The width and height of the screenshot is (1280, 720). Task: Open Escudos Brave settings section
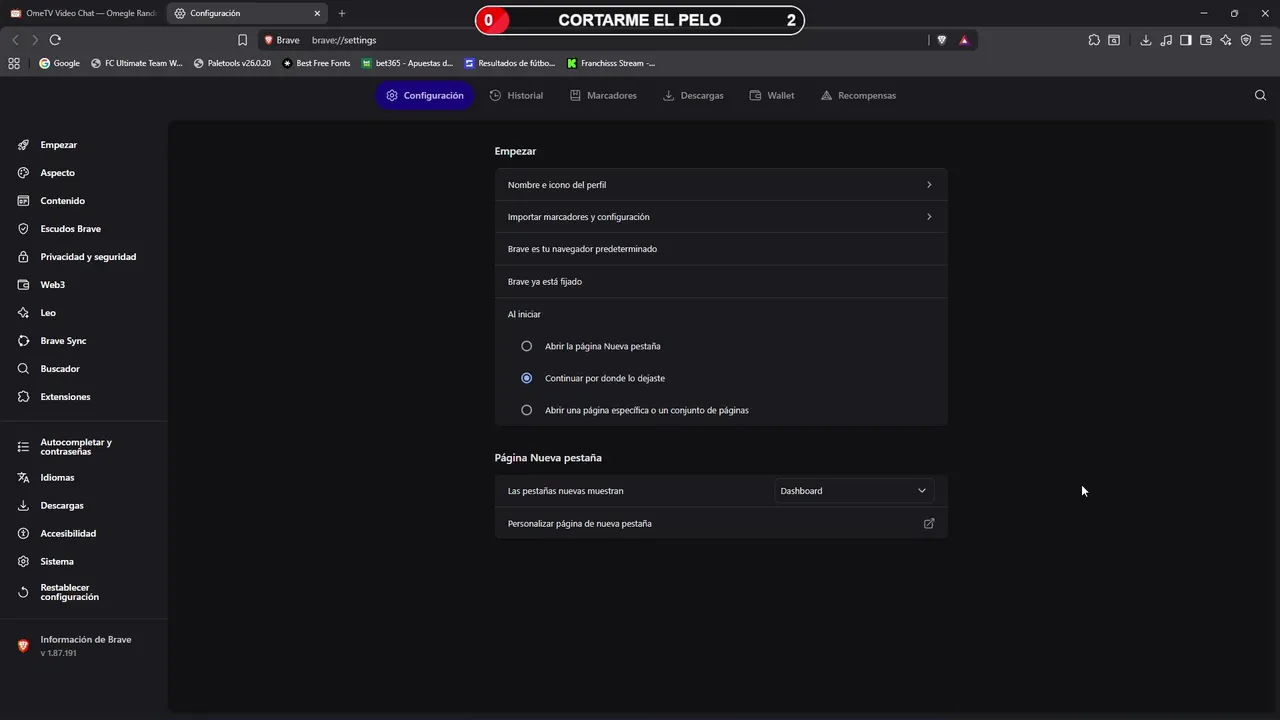click(70, 229)
